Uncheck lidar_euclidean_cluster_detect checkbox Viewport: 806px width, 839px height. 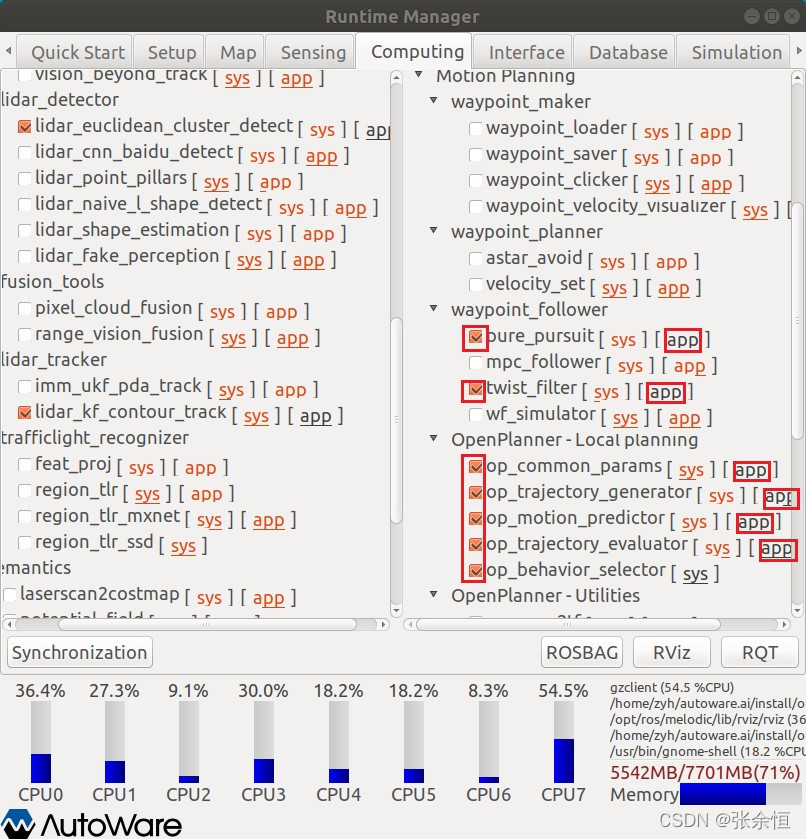point(25,127)
